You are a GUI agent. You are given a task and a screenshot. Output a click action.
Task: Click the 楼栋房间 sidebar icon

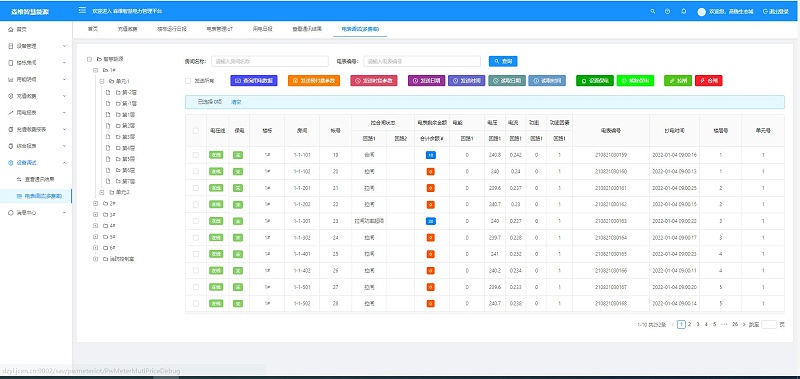tap(11, 63)
